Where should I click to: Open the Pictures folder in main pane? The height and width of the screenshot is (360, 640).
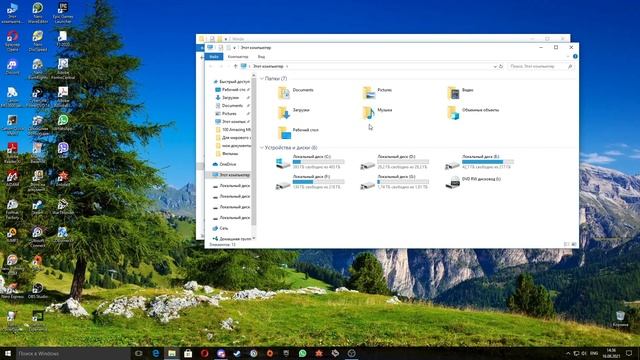[377, 92]
